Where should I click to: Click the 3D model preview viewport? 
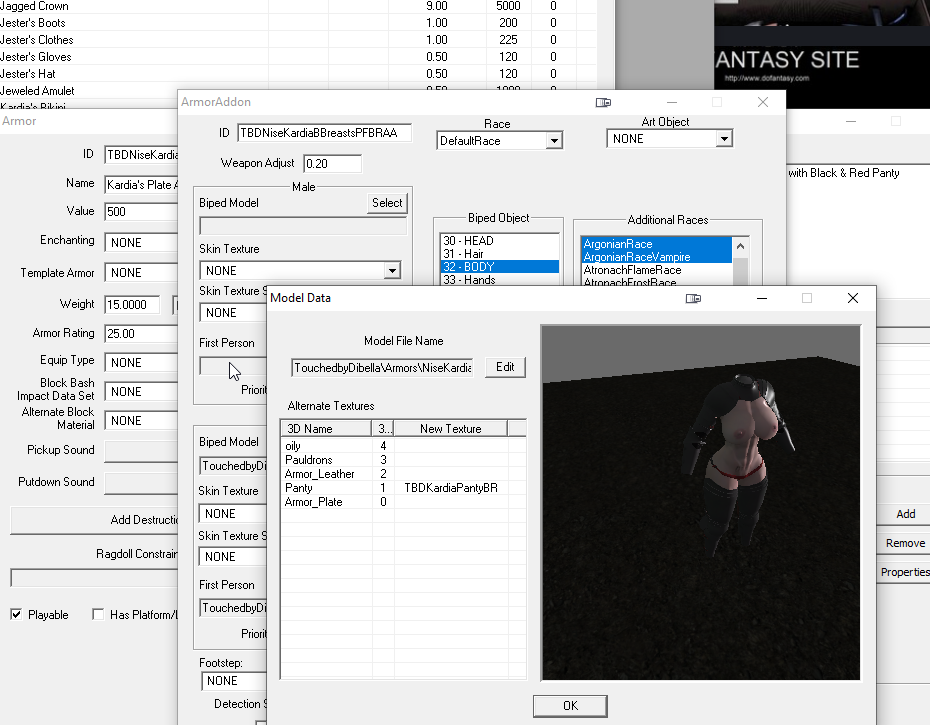click(700, 503)
